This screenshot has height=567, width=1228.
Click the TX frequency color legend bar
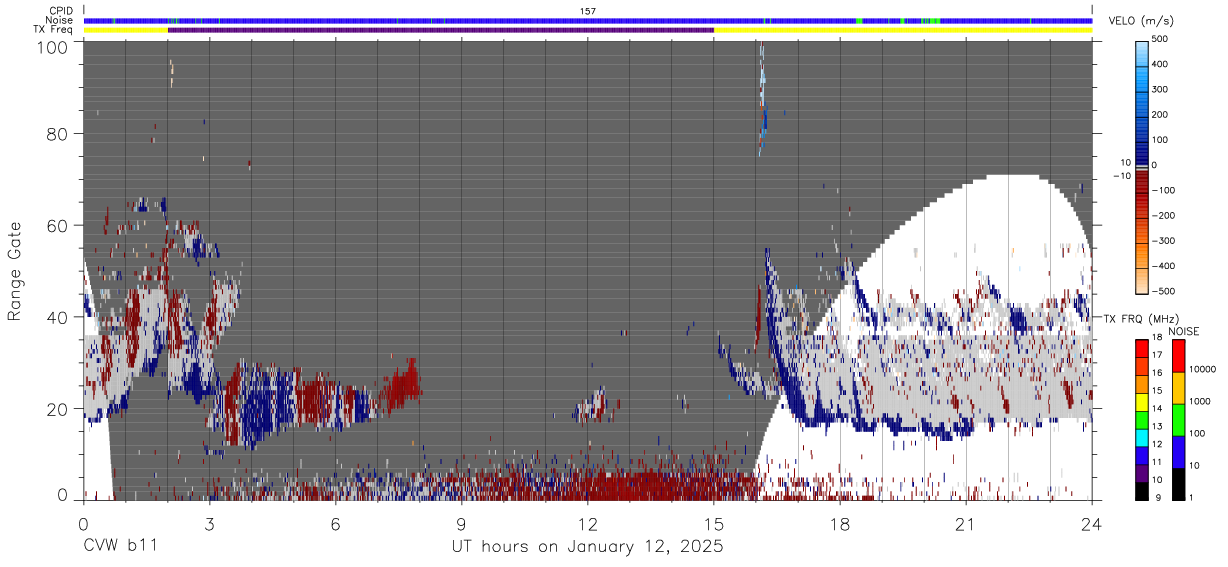1142,419
